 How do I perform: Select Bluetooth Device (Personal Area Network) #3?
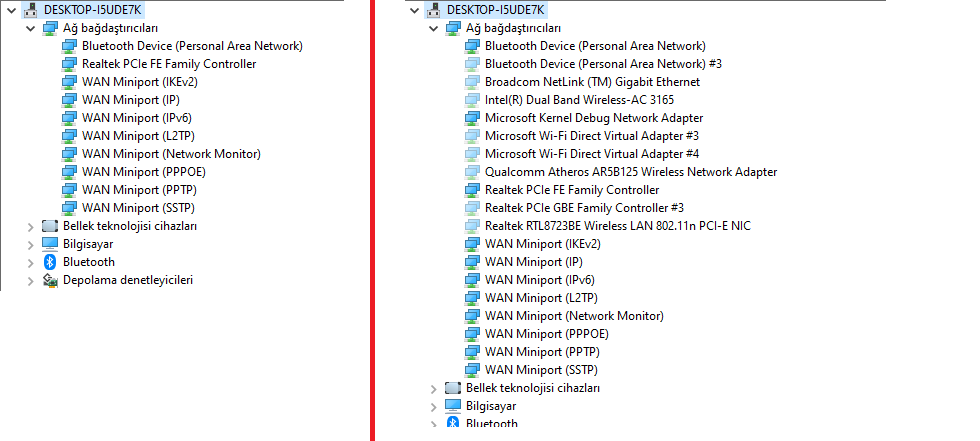point(603,64)
